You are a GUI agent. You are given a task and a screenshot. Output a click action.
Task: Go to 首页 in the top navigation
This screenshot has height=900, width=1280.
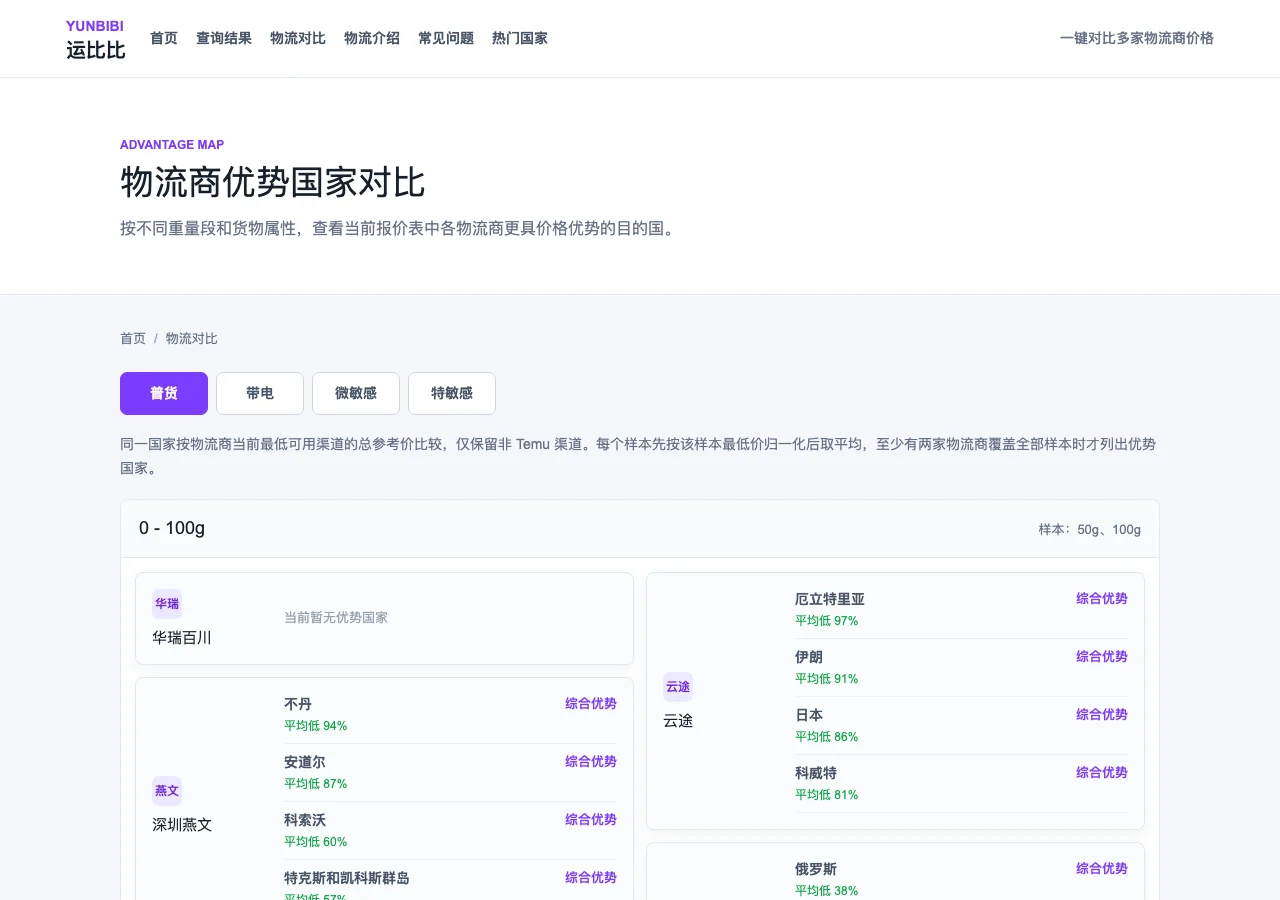pos(164,38)
